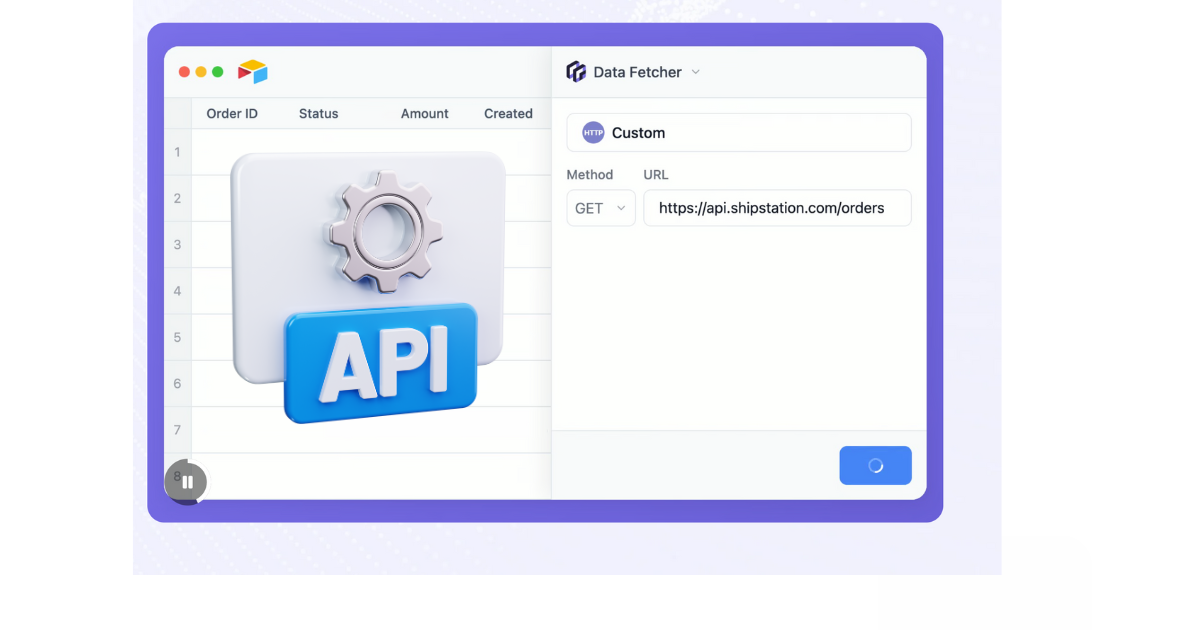This screenshot has width=1200, height=630.
Task: Select row number 4 in the table
Action: coord(178,291)
